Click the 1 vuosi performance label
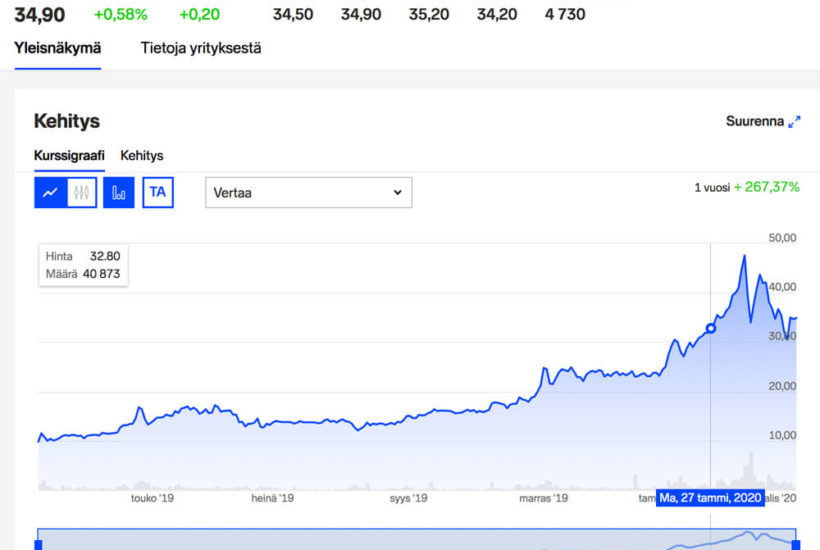Image resolution: width=820 pixels, height=550 pixels. pyautogui.click(x=712, y=188)
